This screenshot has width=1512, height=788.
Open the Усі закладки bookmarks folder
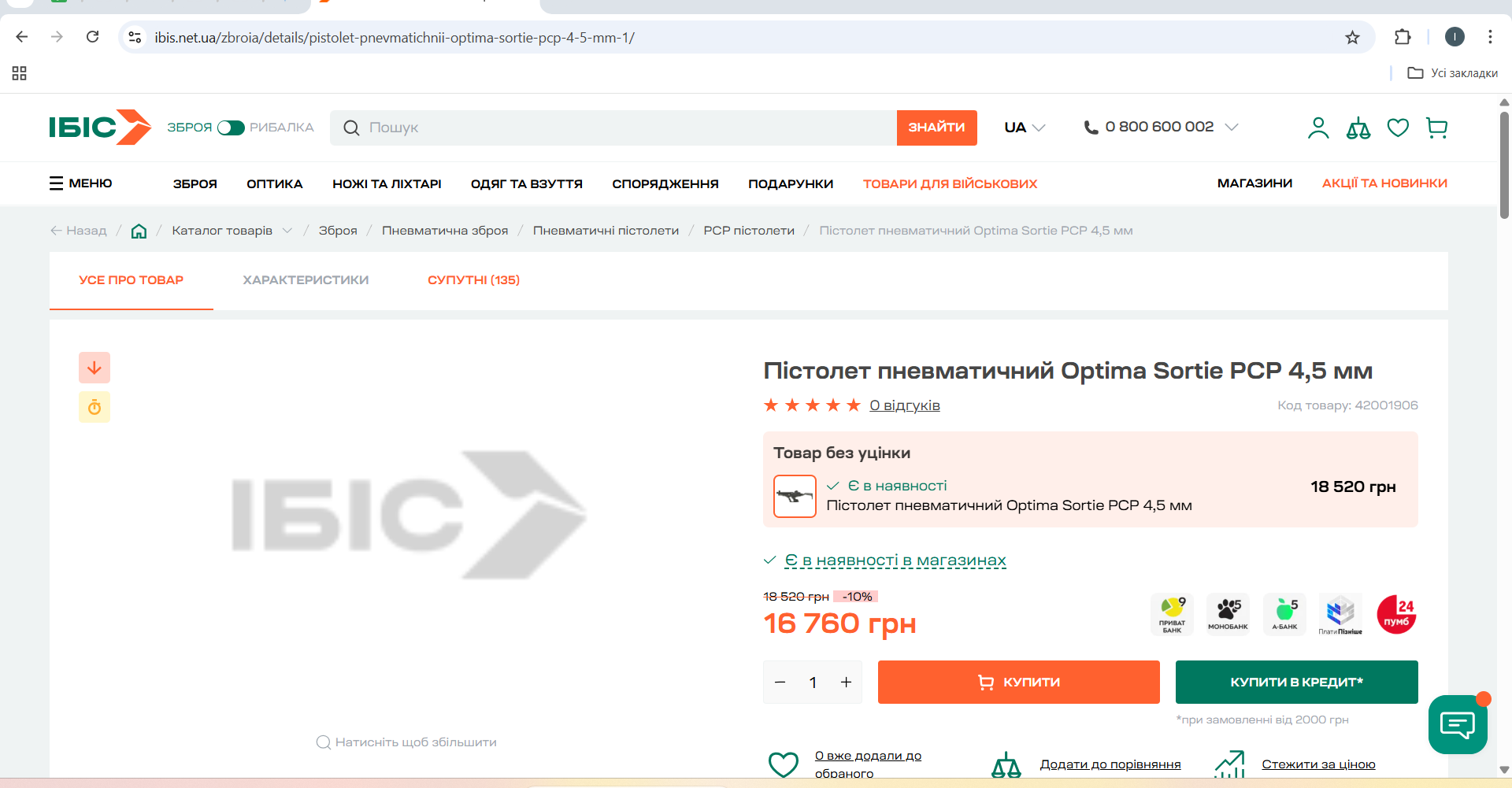1453,73
